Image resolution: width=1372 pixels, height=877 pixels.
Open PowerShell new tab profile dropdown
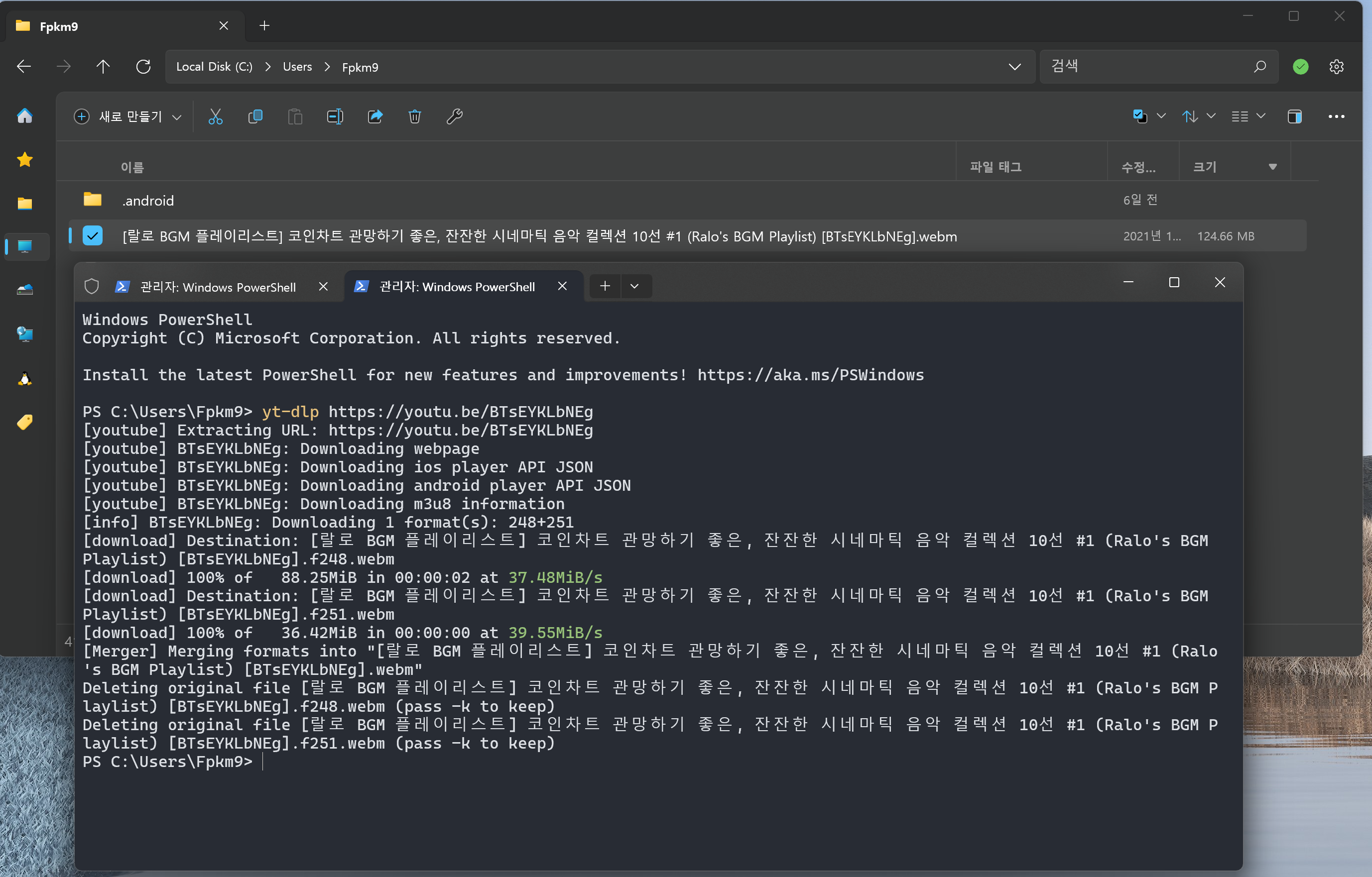pyautogui.click(x=634, y=286)
